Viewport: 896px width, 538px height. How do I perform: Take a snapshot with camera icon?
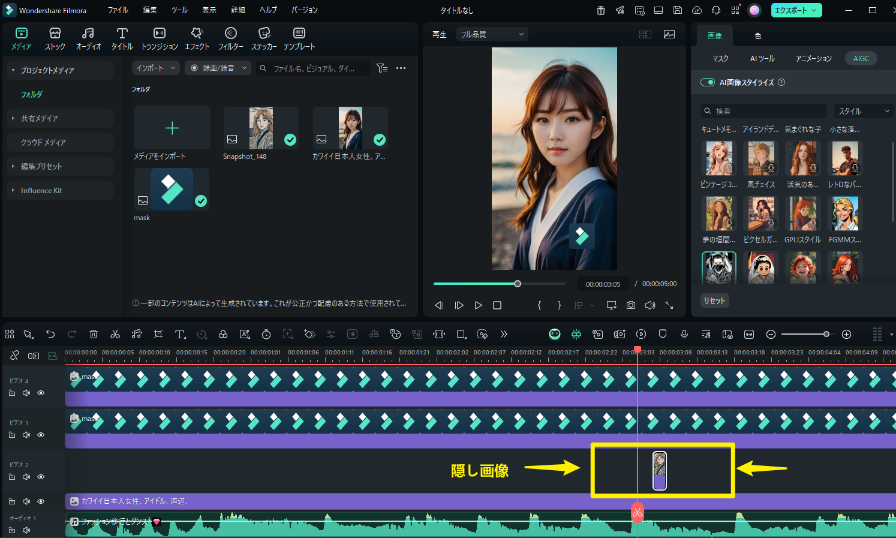coord(630,306)
